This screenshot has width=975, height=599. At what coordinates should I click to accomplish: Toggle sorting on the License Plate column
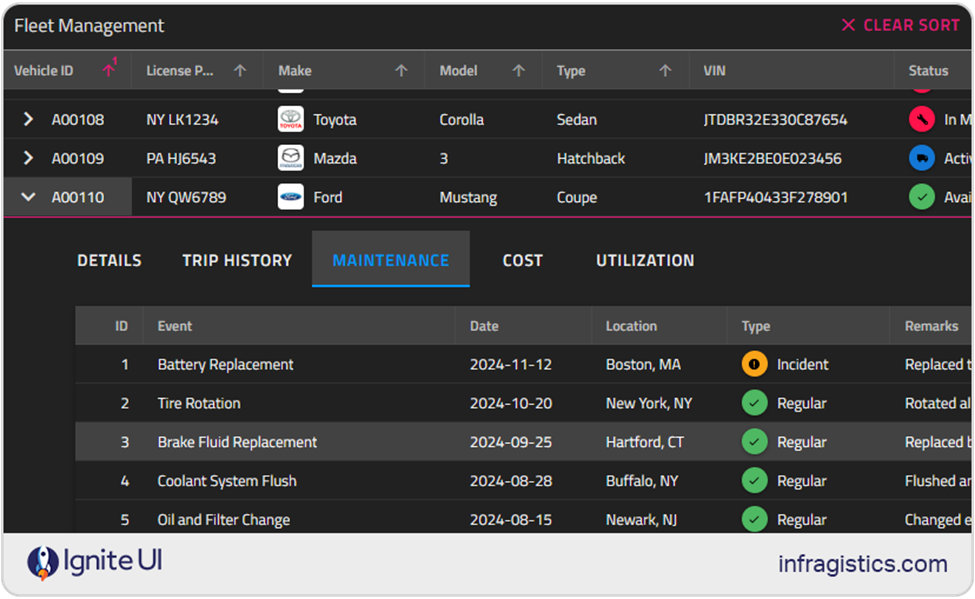pos(239,70)
